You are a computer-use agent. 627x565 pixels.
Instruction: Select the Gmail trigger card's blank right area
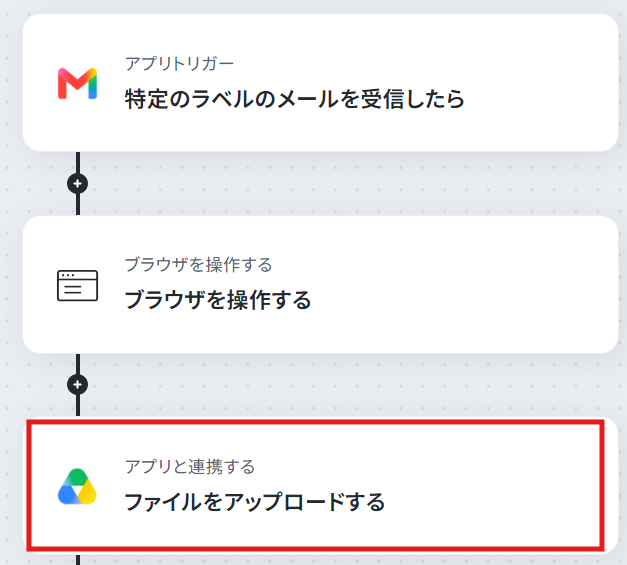pyautogui.click(x=540, y=83)
